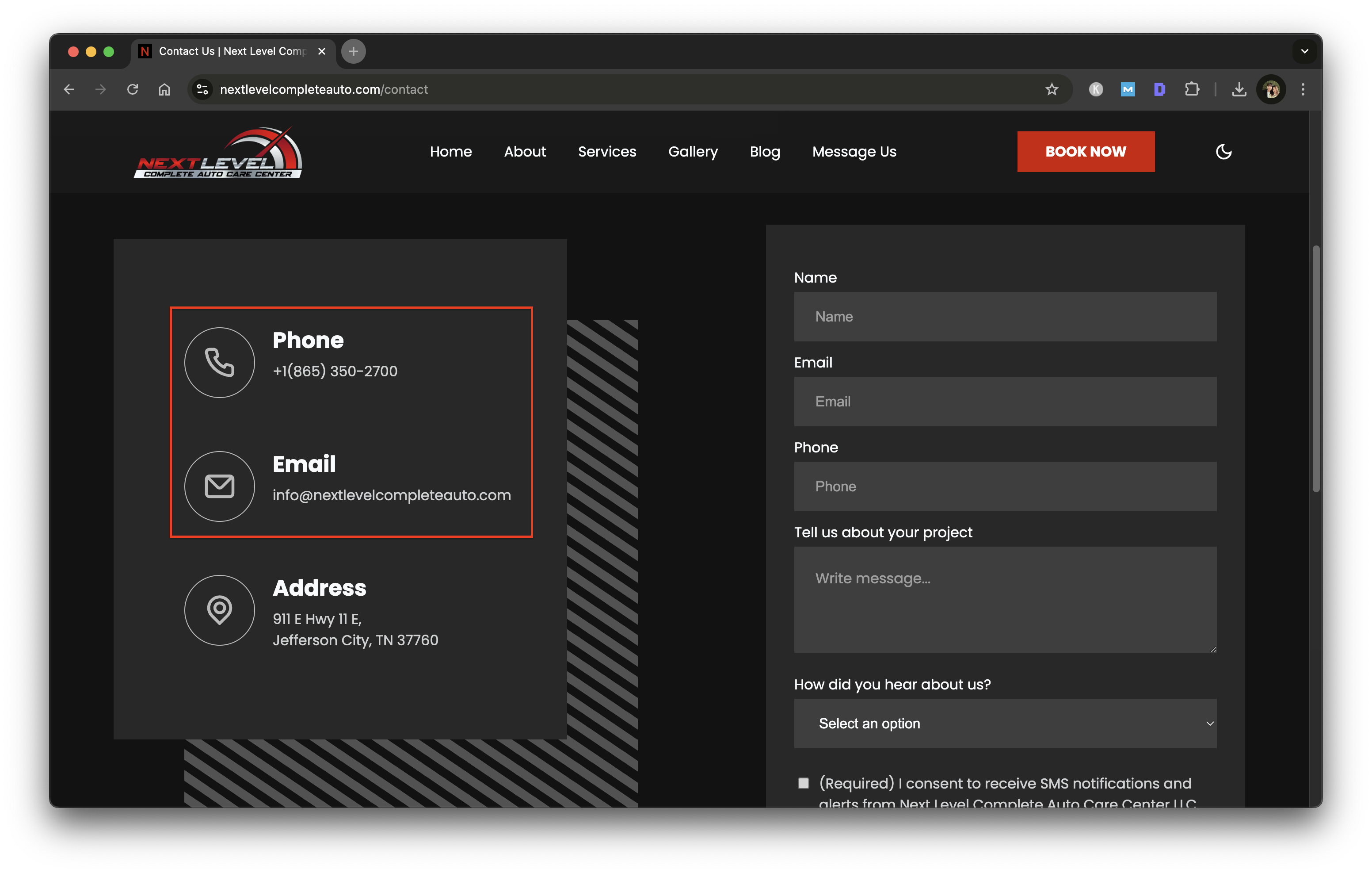Image resolution: width=1372 pixels, height=873 pixels.
Task: Close the Contact Us tab
Action: pos(322,51)
